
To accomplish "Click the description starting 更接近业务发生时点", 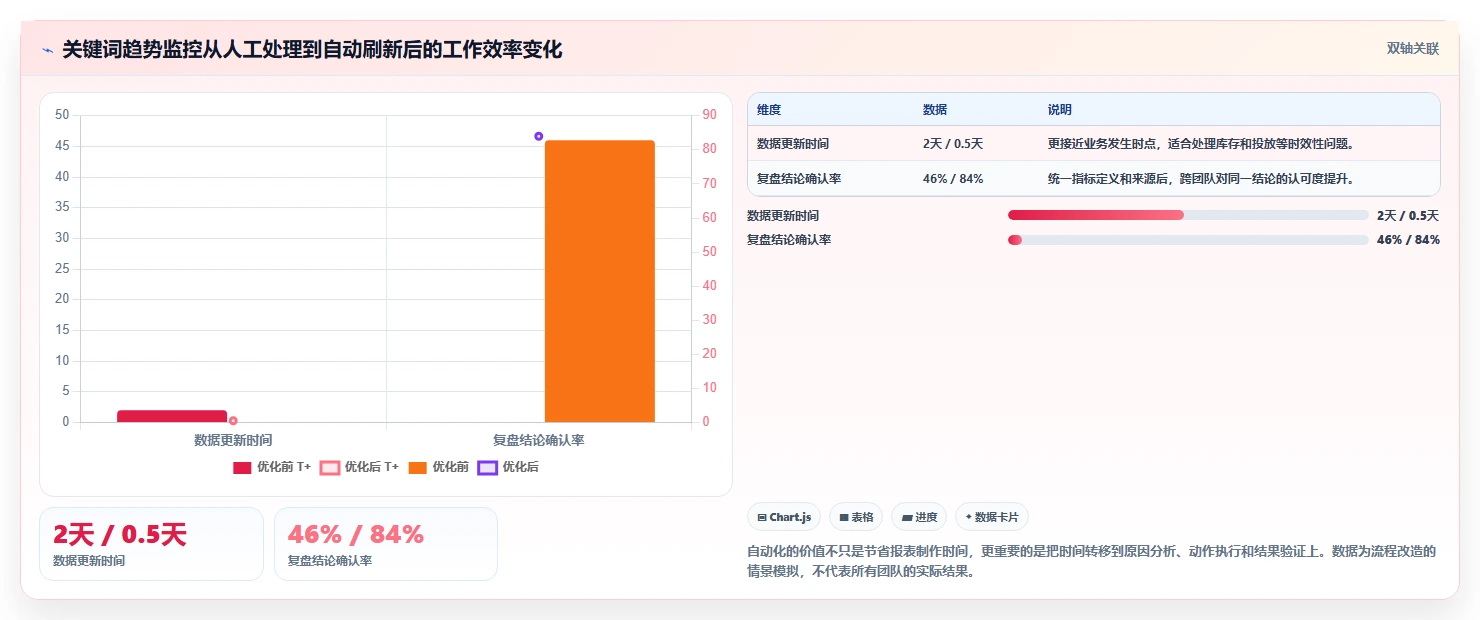I will (x=1201, y=143).
